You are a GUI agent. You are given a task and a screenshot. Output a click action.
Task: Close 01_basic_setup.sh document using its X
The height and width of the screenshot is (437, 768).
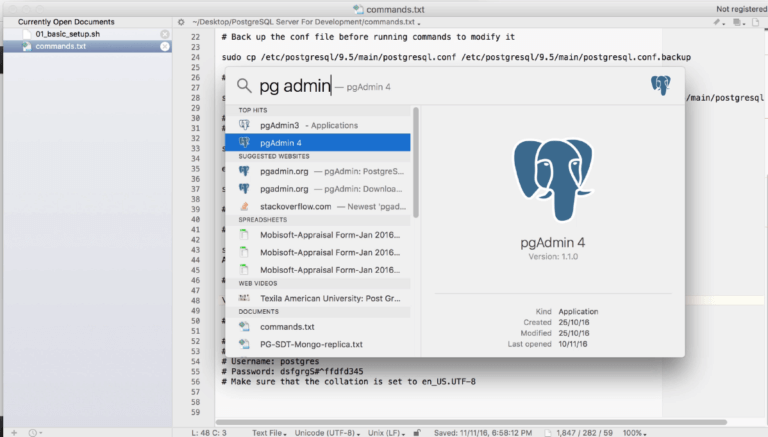(165, 34)
